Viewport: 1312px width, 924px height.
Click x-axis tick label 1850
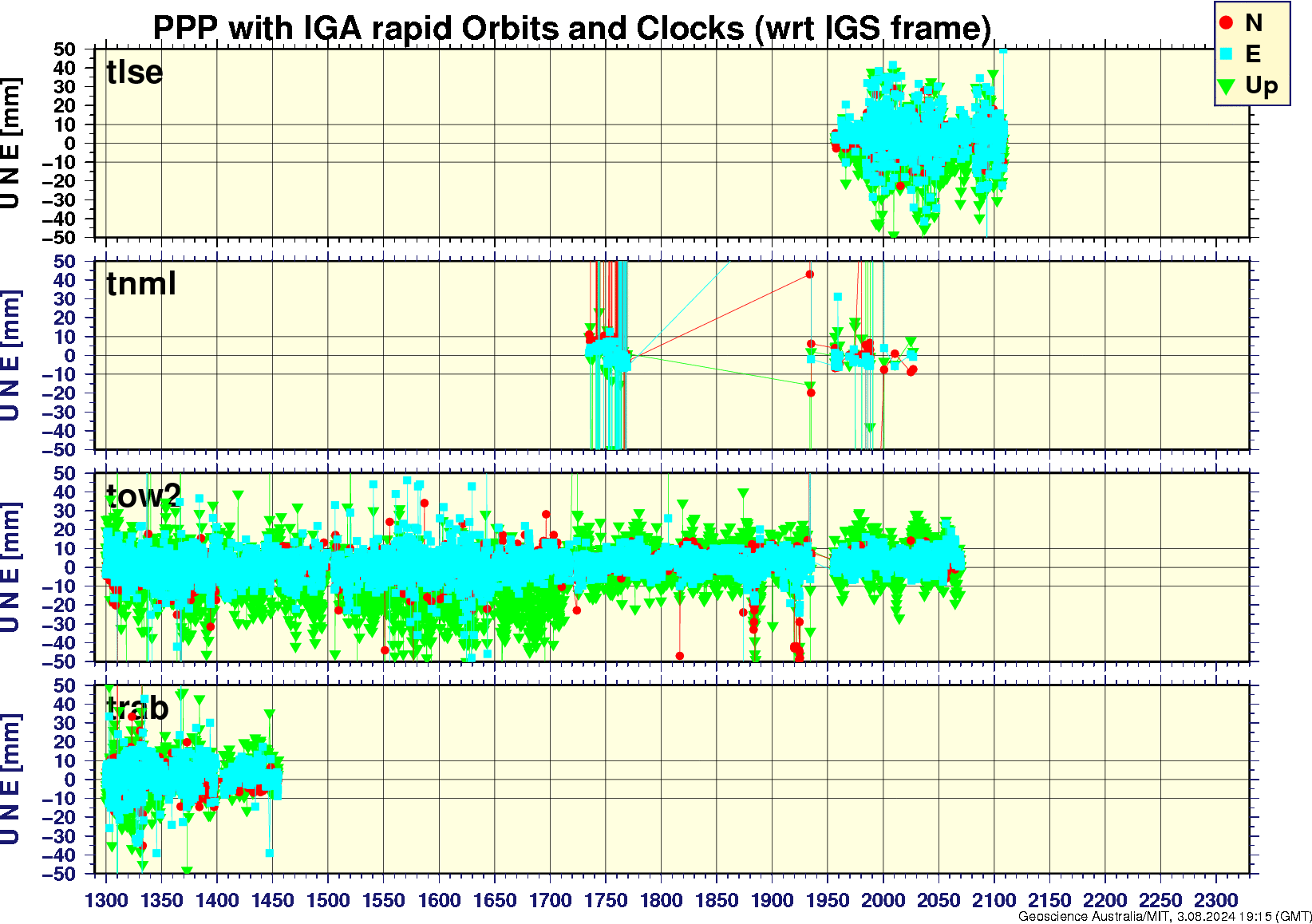pos(717,900)
